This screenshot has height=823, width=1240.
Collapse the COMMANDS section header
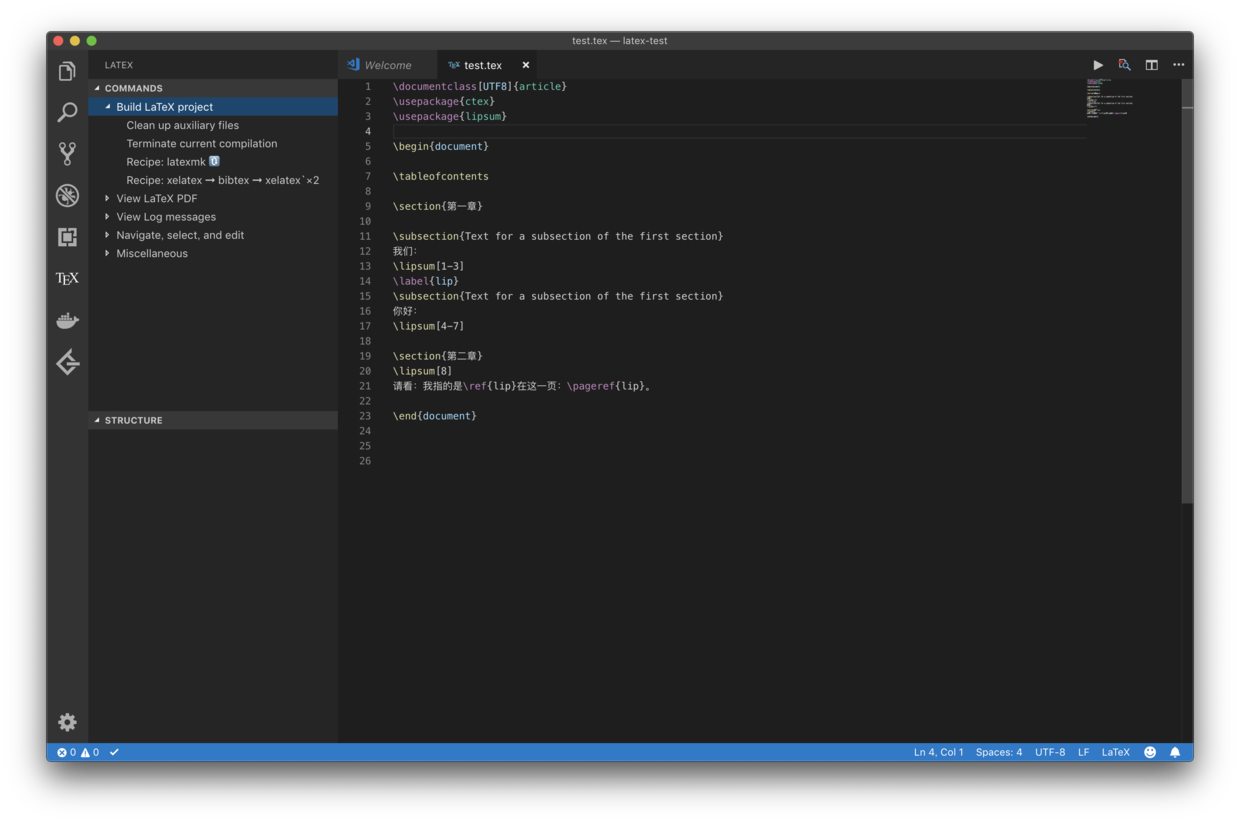135,88
